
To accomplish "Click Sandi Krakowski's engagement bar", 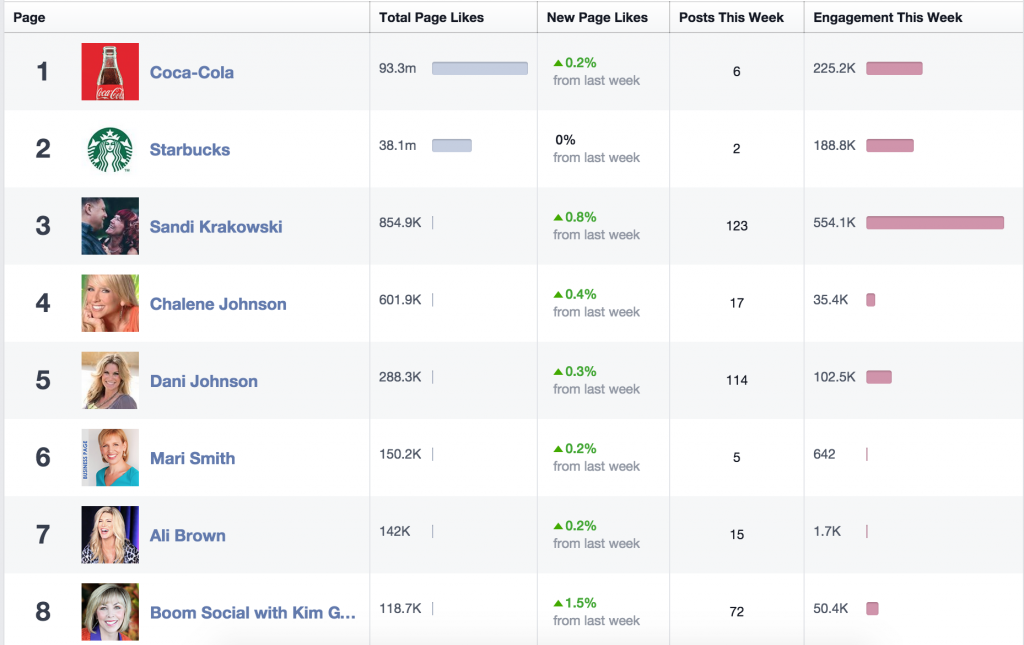I will (934, 221).
